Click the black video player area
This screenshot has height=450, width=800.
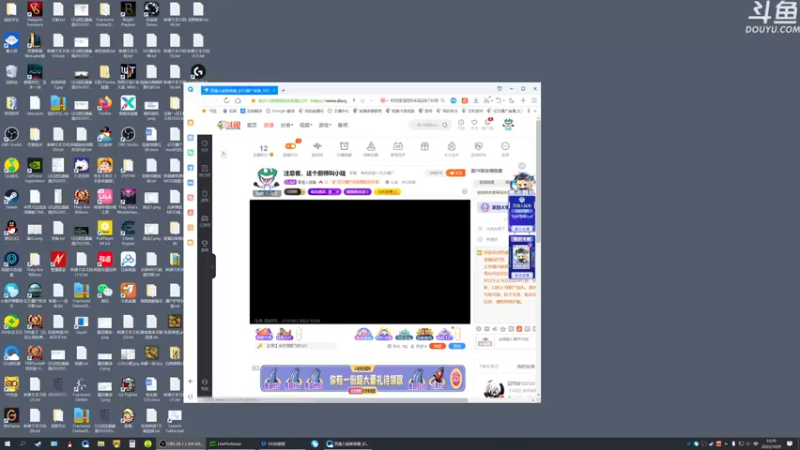coord(360,261)
